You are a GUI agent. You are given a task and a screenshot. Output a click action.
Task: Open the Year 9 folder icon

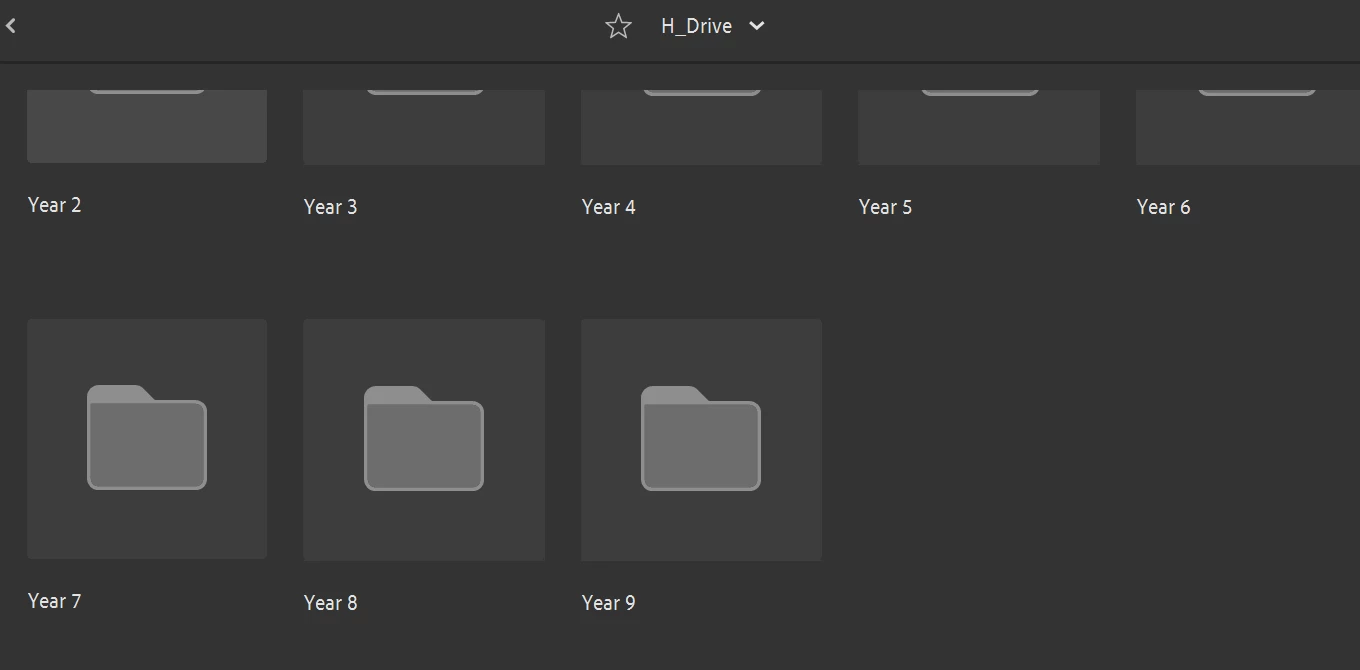point(701,439)
